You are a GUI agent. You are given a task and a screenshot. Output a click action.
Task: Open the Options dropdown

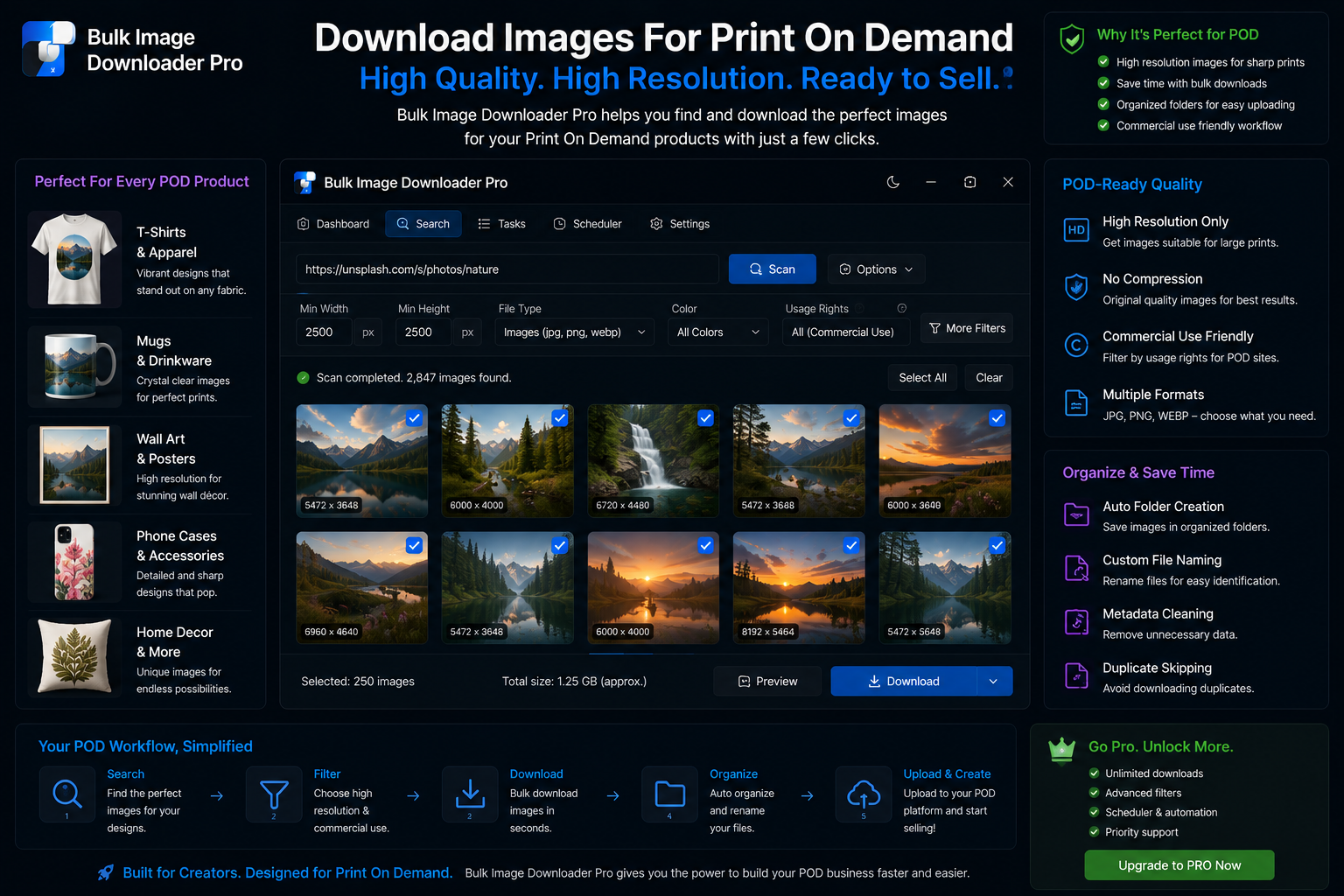[x=876, y=269]
